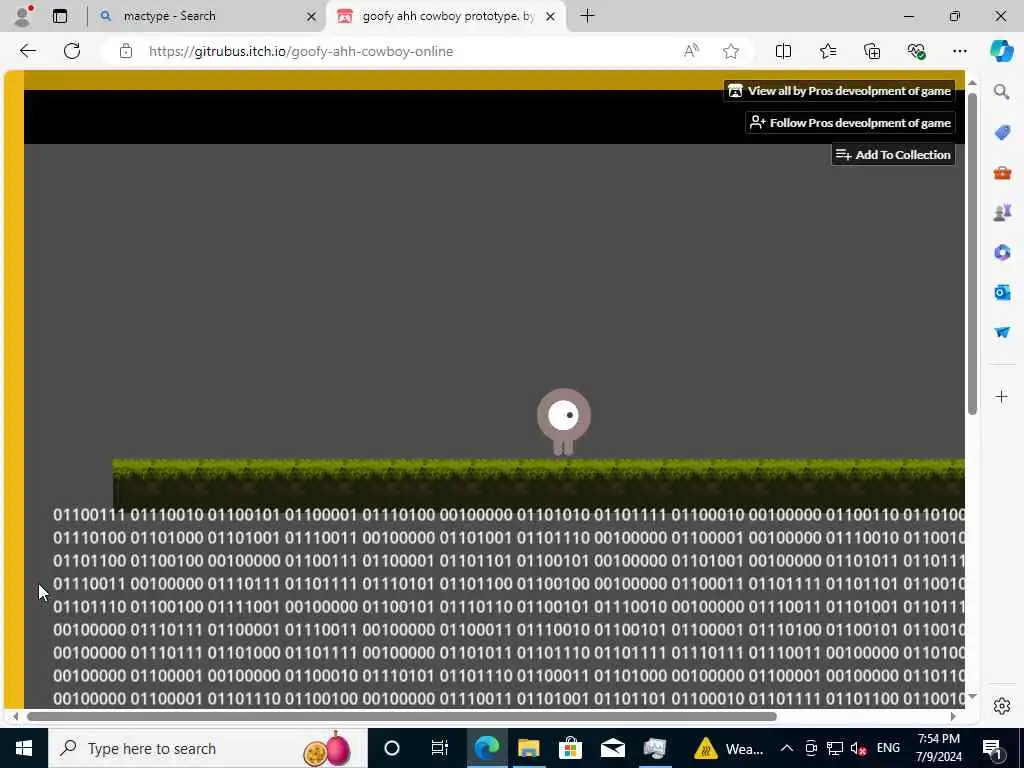Click View all by Pros development of game
The height and width of the screenshot is (768, 1024).
point(839,91)
